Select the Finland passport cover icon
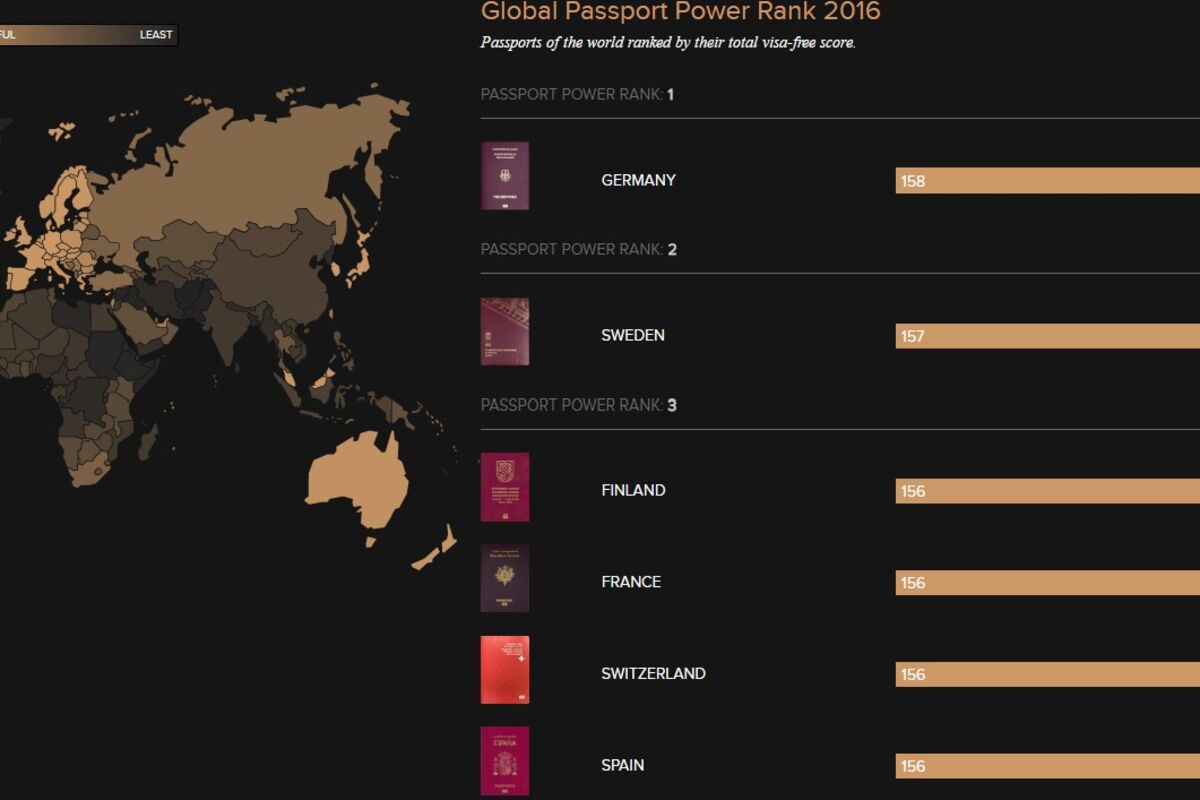 [x=505, y=487]
